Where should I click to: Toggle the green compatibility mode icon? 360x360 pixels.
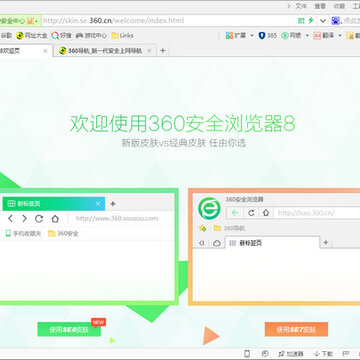pos(301,21)
